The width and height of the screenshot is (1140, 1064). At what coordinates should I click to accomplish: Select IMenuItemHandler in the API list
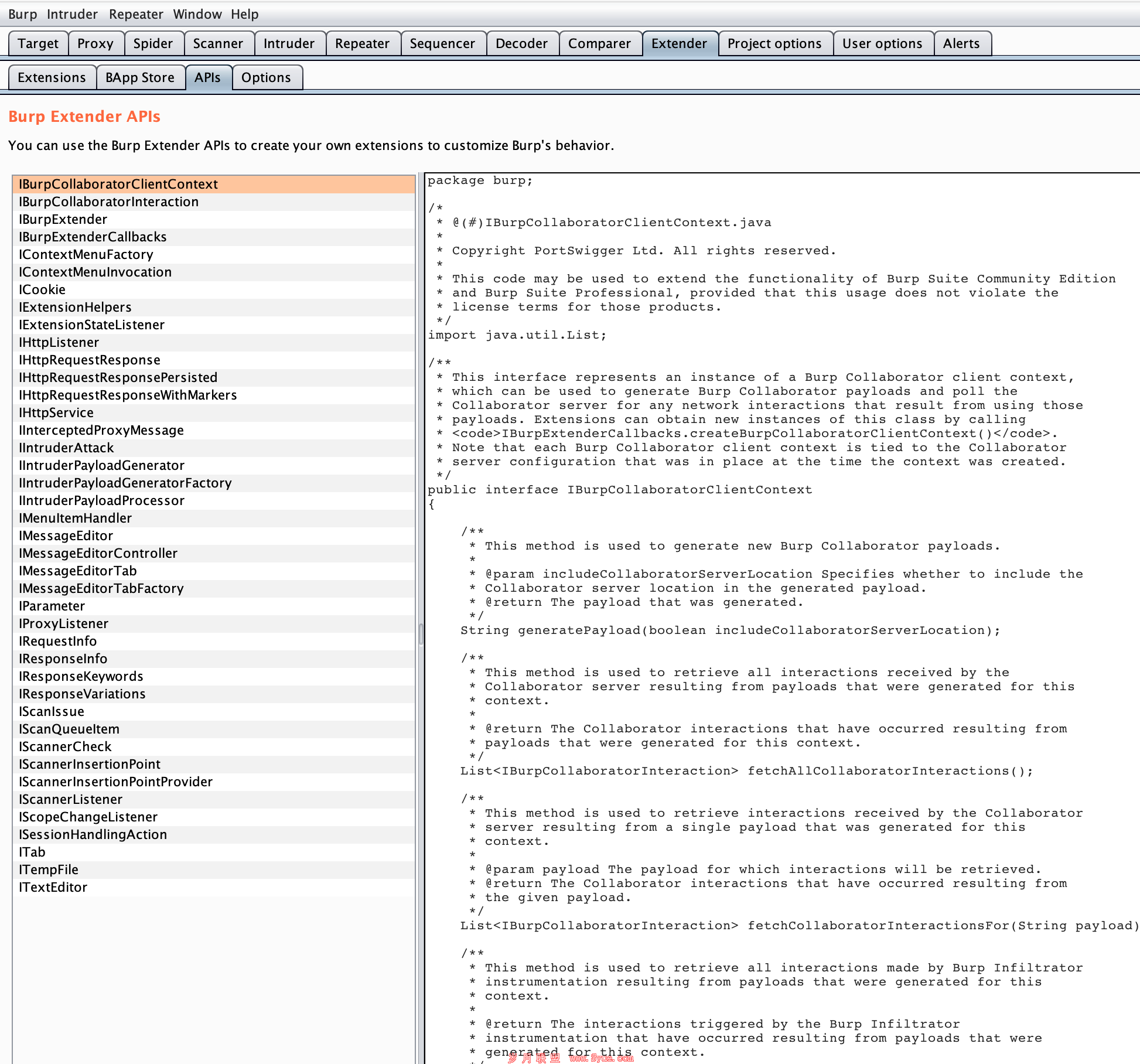click(x=214, y=518)
